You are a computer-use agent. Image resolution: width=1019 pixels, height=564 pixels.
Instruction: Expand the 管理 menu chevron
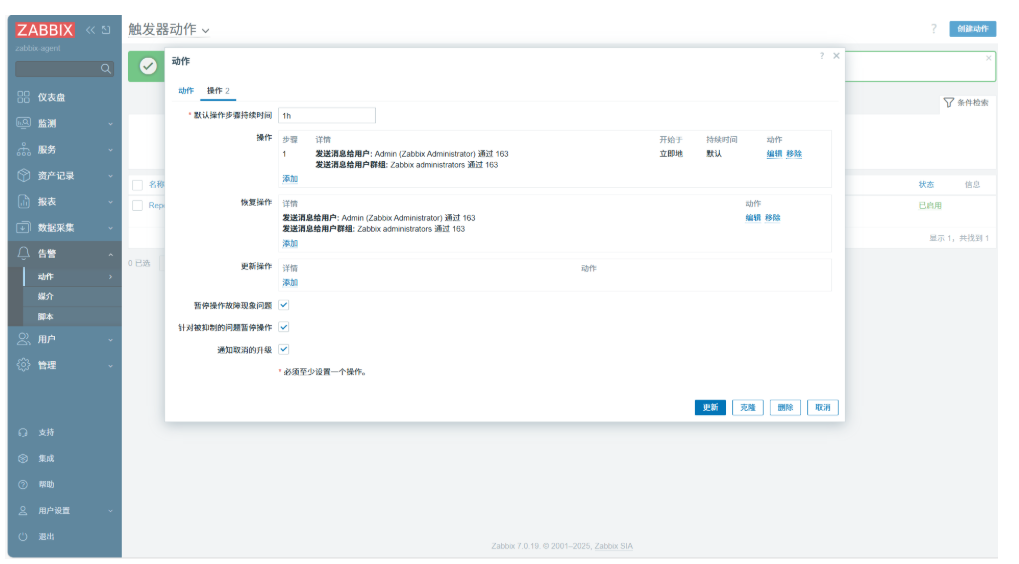click(x=110, y=365)
